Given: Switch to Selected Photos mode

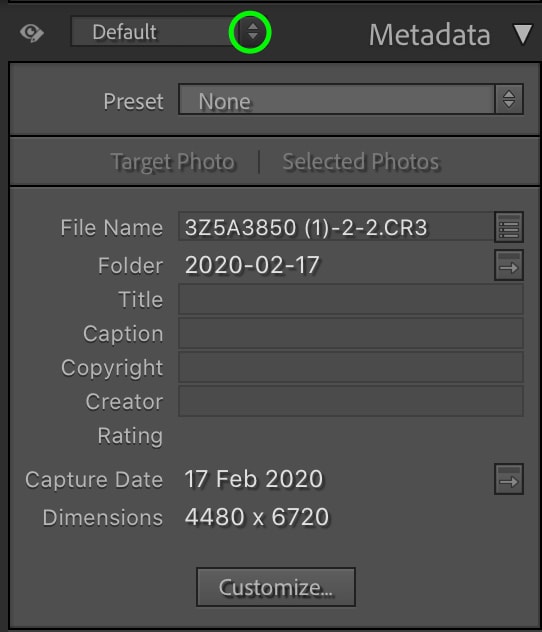Looking at the screenshot, I should (361, 162).
